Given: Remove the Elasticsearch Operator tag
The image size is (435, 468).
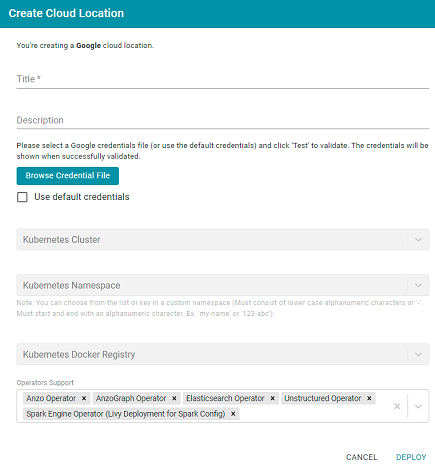Looking at the screenshot, I should coord(272,398).
